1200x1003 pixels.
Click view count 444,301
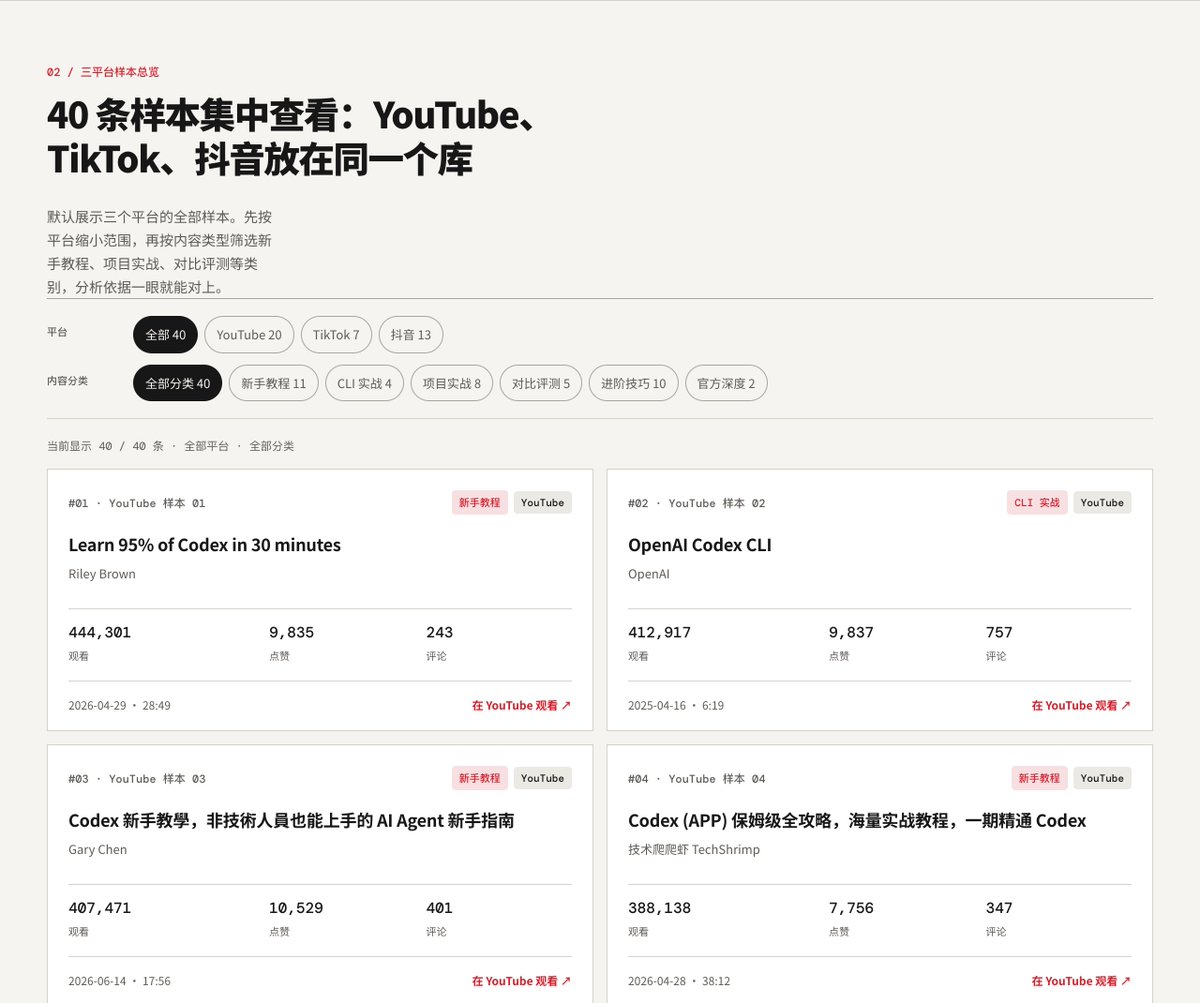(100, 632)
